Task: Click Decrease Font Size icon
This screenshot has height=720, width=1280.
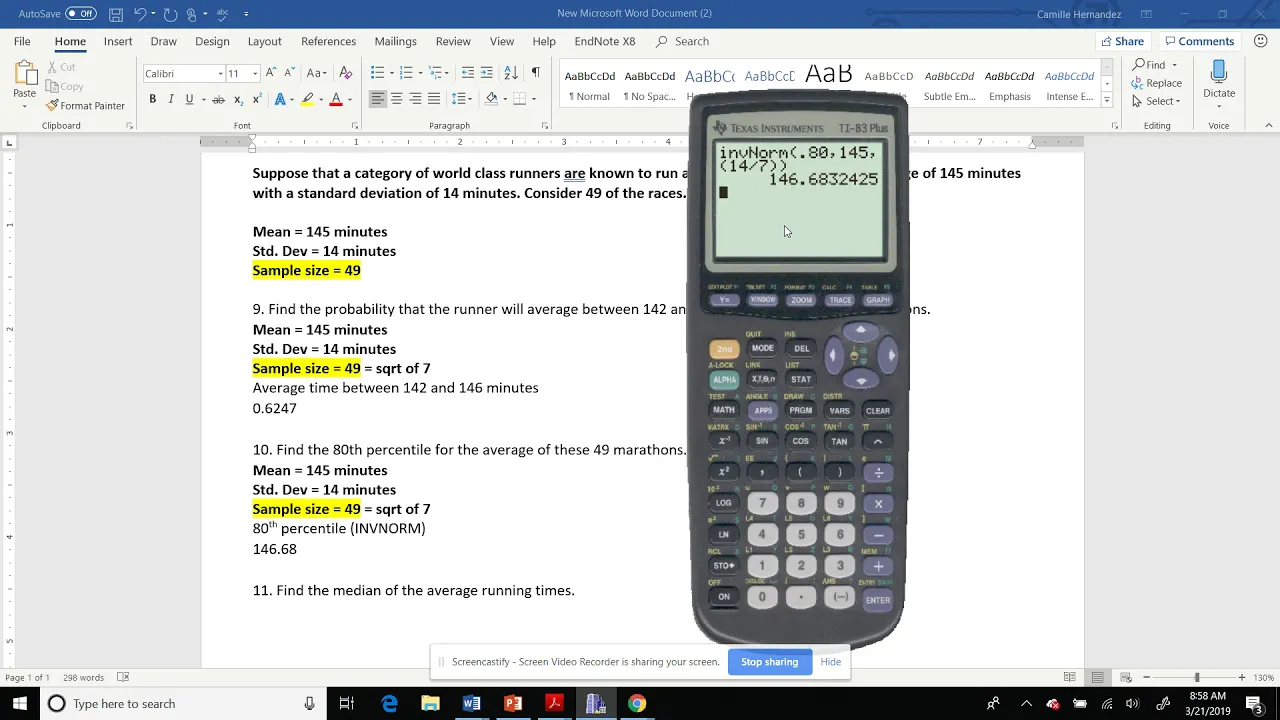Action: [x=289, y=73]
